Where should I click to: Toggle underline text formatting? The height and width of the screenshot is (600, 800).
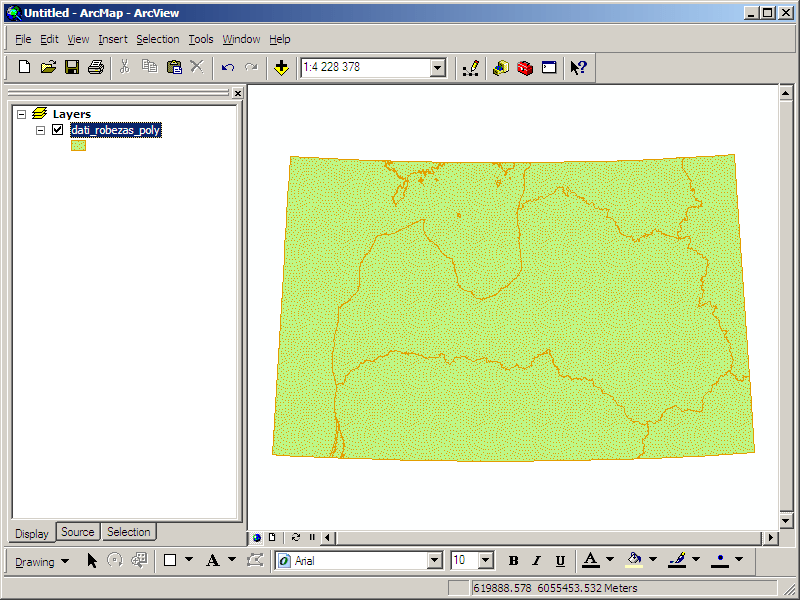click(560, 561)
